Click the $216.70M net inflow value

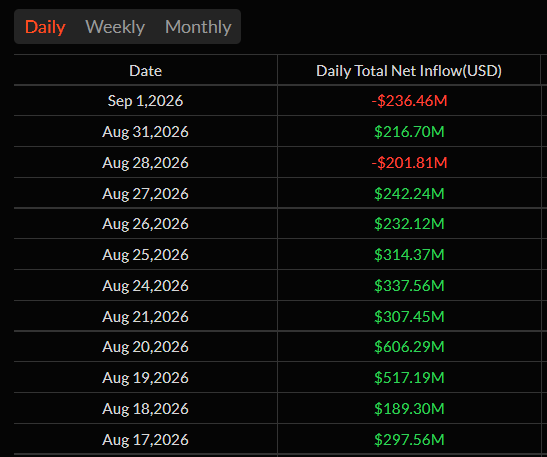point(409,132)
